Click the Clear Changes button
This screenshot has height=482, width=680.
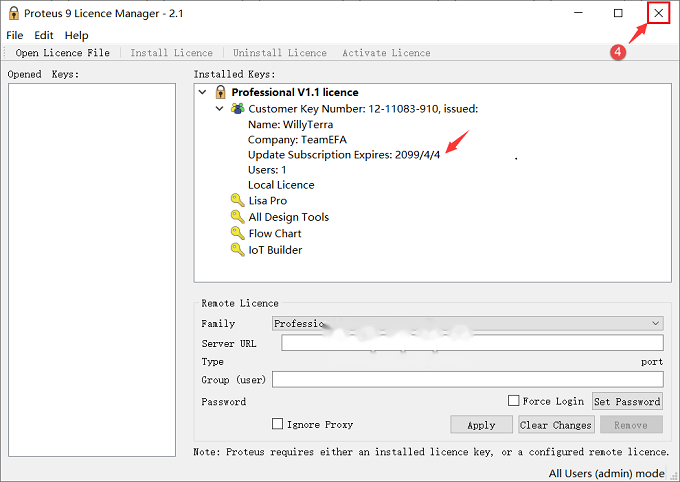click(556, 425)
